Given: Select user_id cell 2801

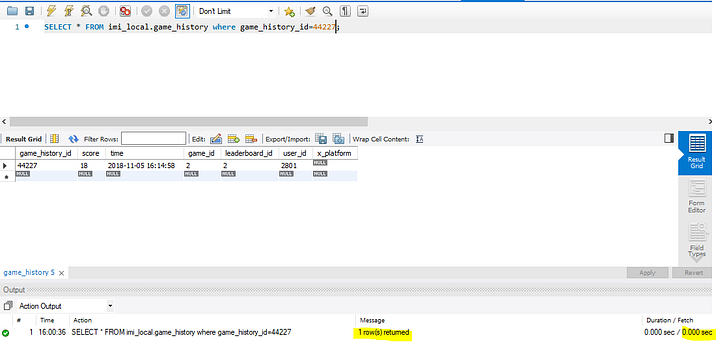Looking at the screenshot, I should (295, 166).
